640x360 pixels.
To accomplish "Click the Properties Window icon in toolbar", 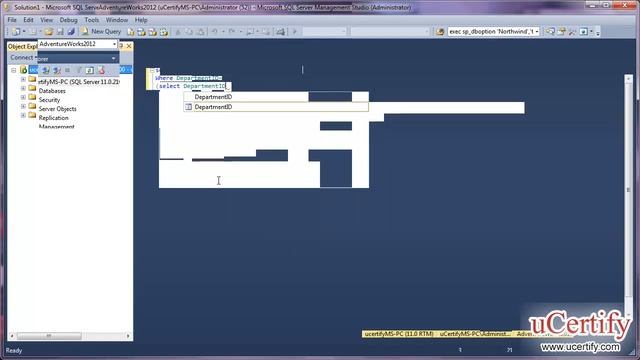I will [x=562, y=31].
